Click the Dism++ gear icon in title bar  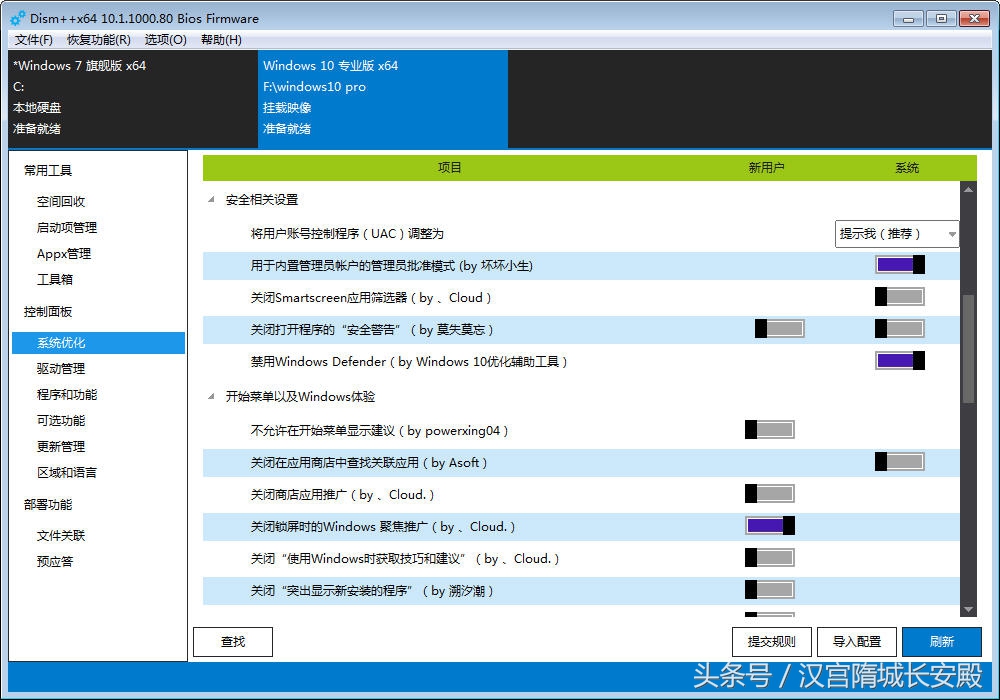tap(18, 18)
